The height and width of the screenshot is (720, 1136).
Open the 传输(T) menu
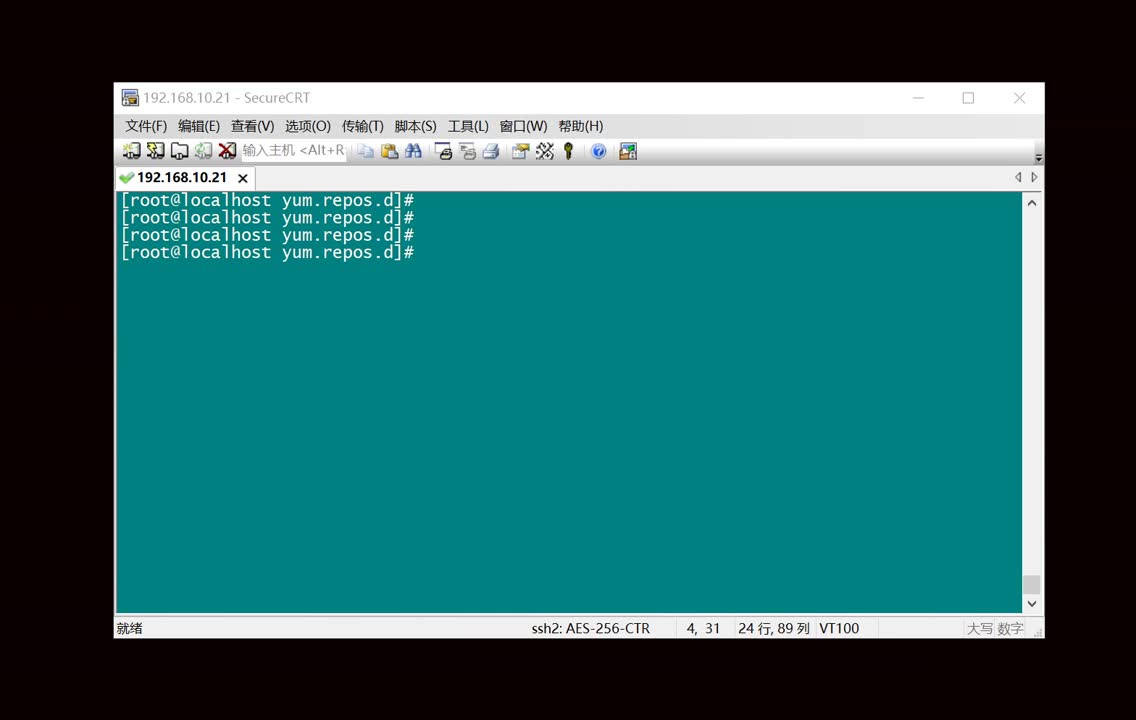coord(362,126)
